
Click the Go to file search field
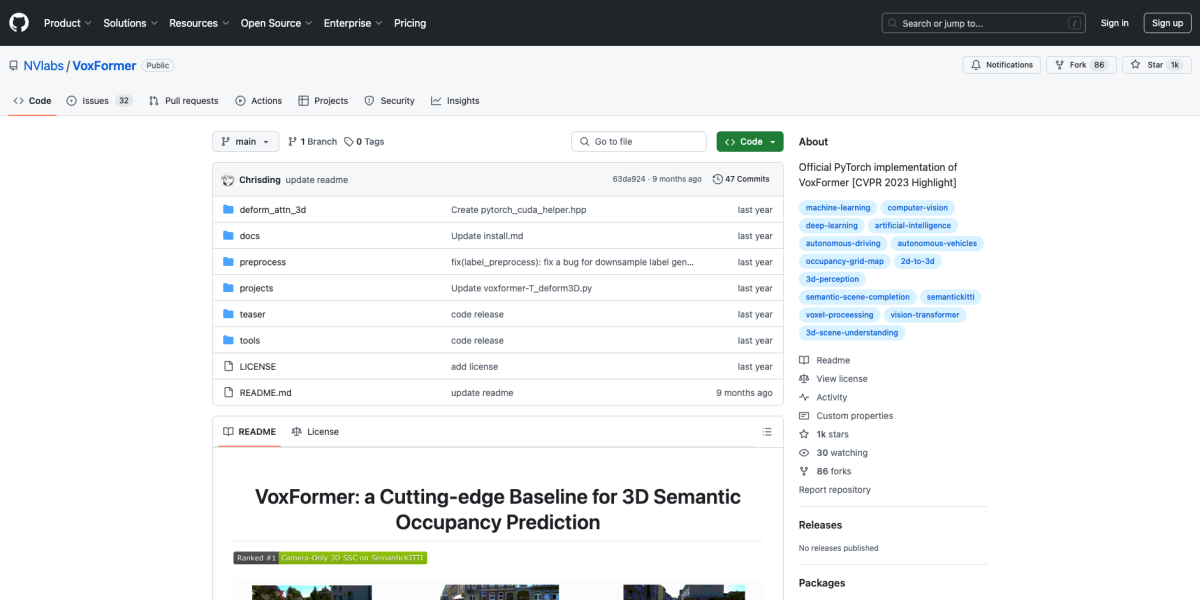(x=639, y=142)
